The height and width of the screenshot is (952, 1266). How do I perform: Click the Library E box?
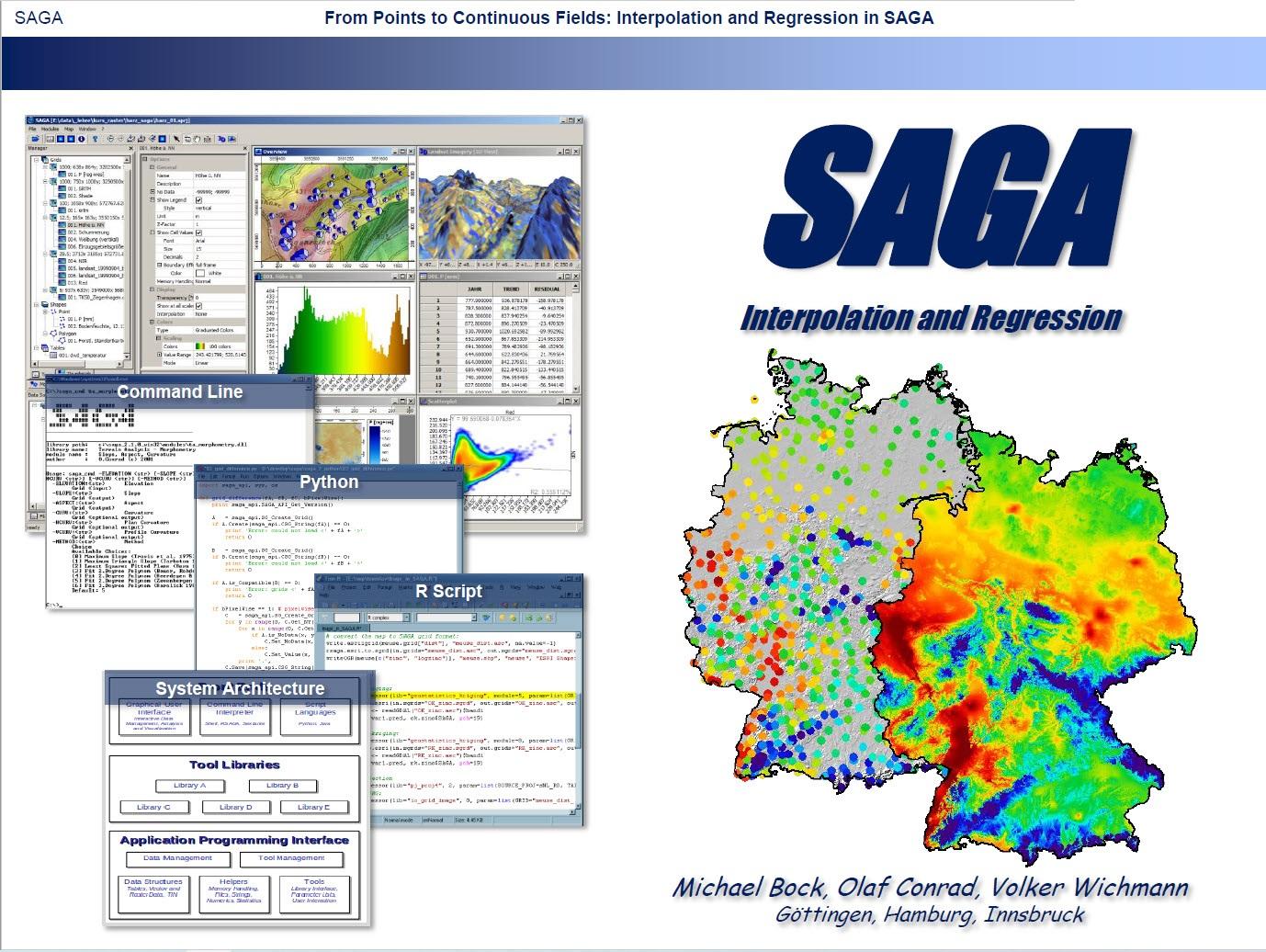pyautogui.click(x=313, y=807)
